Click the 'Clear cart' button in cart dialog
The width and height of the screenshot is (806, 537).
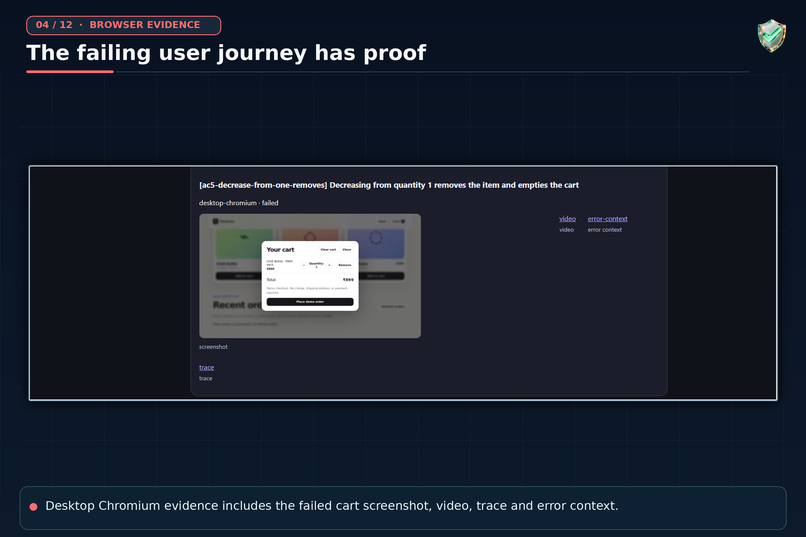pos(328,249)
